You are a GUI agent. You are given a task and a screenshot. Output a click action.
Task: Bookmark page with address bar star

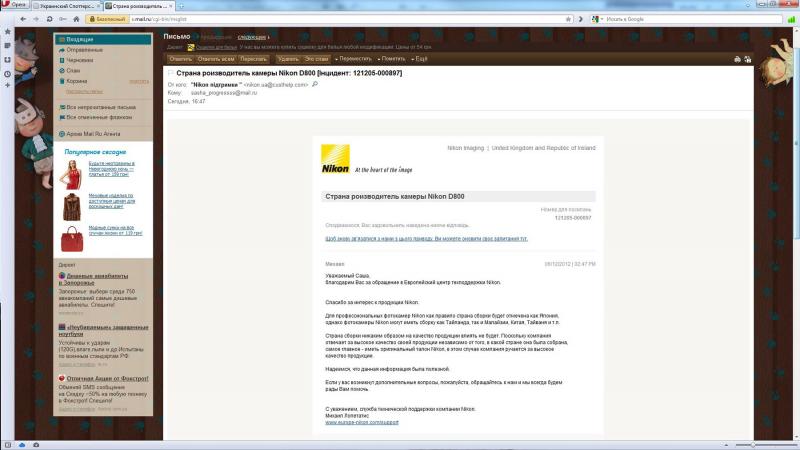pyautogui.click(x=568, y=19)
